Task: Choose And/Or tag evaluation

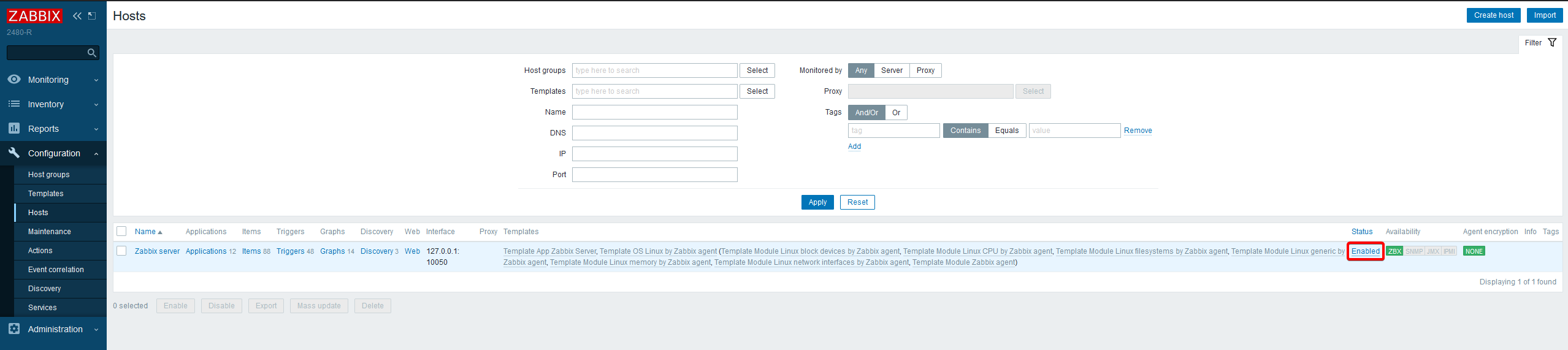Action: tap(866, 113)
